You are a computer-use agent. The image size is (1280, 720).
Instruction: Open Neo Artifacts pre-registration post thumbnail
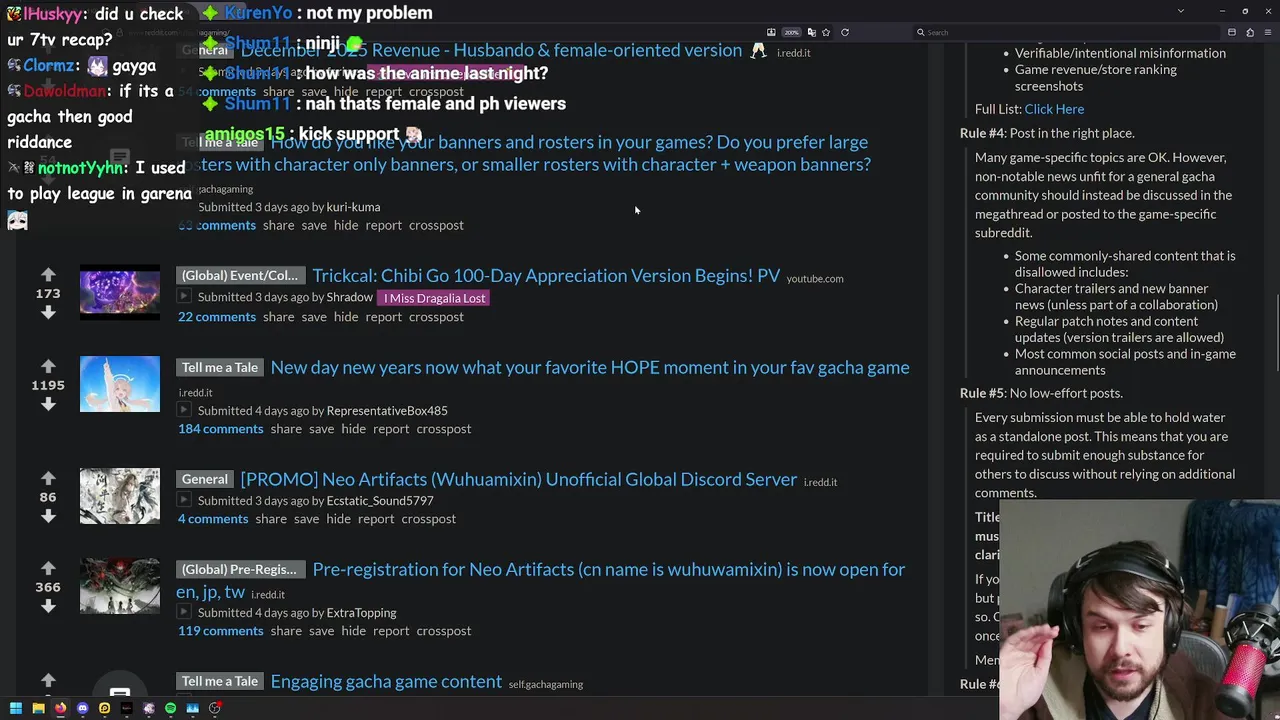coord(120,586)
